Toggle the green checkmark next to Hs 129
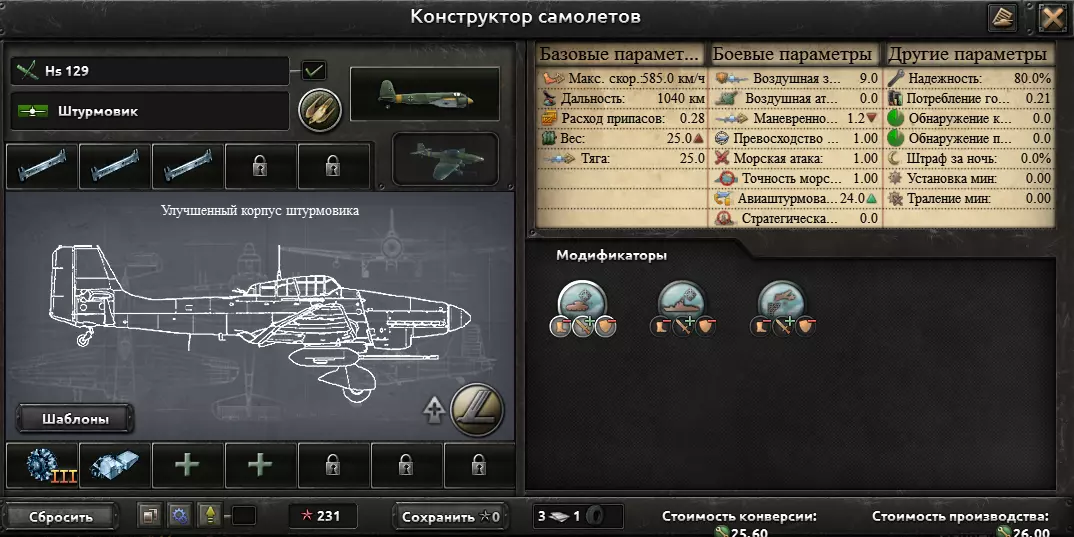This screenshot has width=1074, height=537. coord(314,70)
